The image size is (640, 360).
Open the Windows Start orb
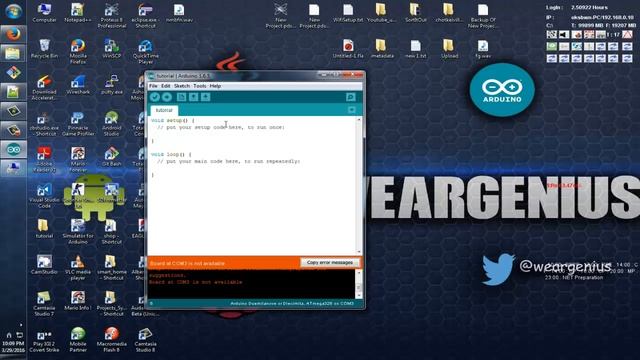[x=13, y=11]
